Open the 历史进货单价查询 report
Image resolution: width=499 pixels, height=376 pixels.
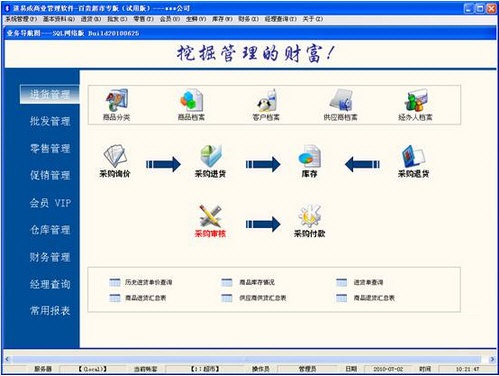tap(141, 282)
